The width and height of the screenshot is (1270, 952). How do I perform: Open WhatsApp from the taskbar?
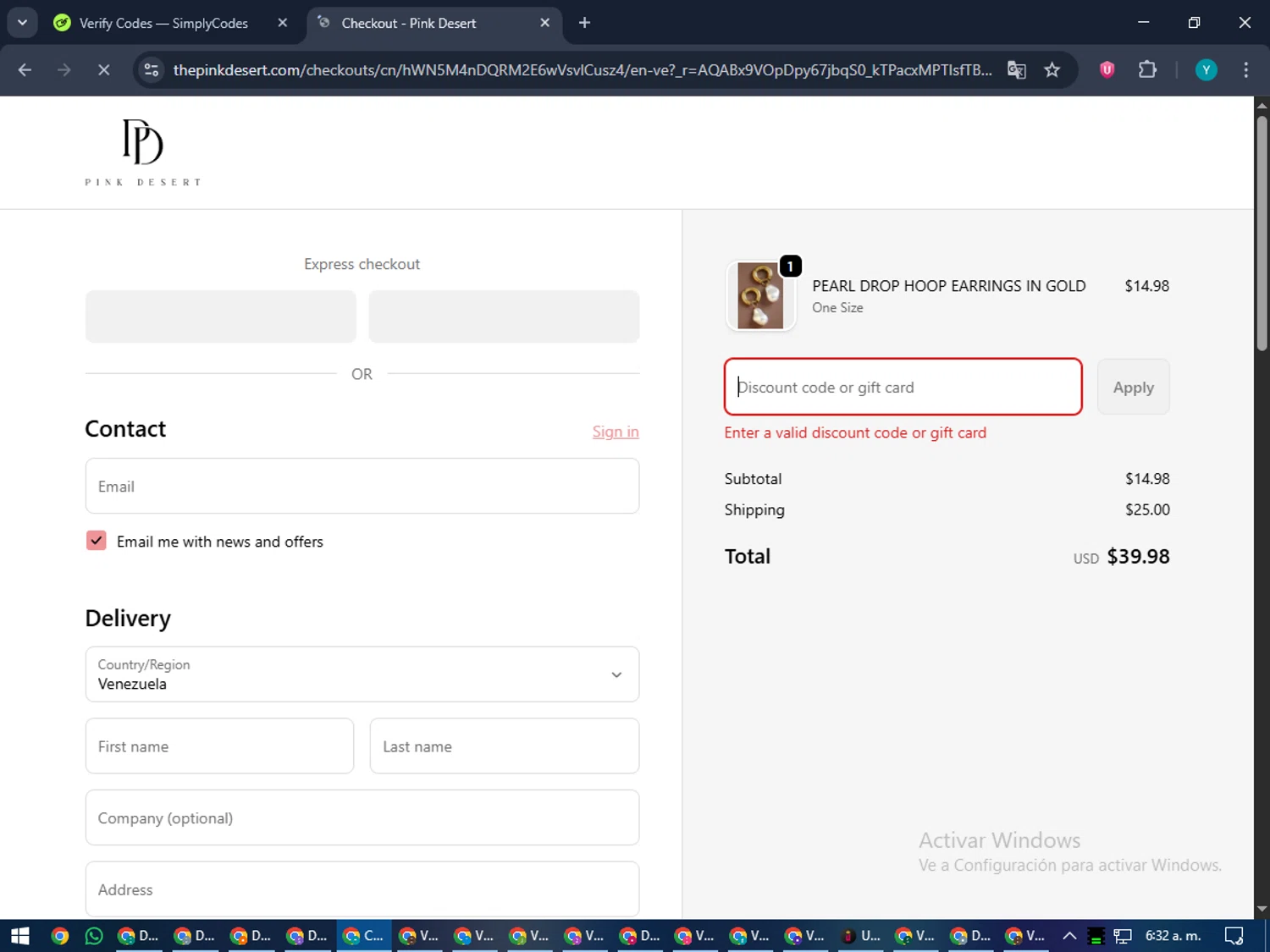point(94,936)
